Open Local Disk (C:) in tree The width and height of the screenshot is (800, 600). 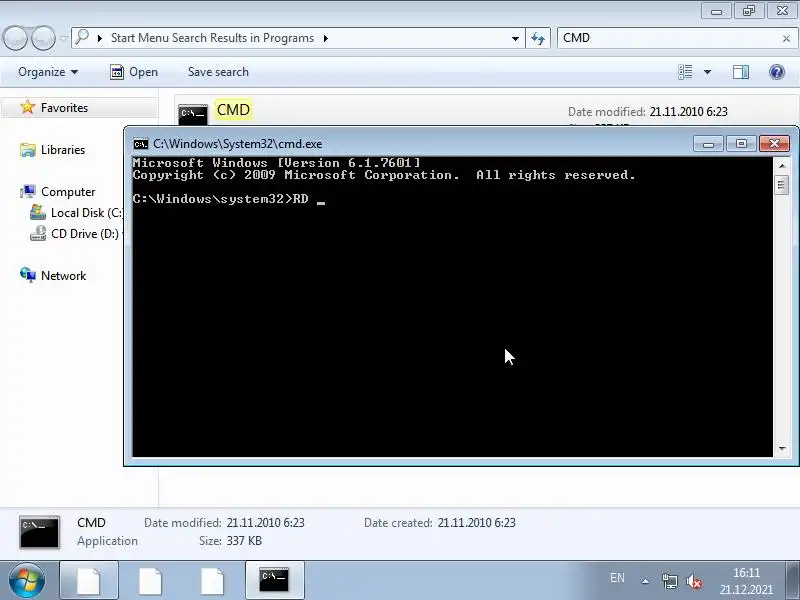point(87,213)
